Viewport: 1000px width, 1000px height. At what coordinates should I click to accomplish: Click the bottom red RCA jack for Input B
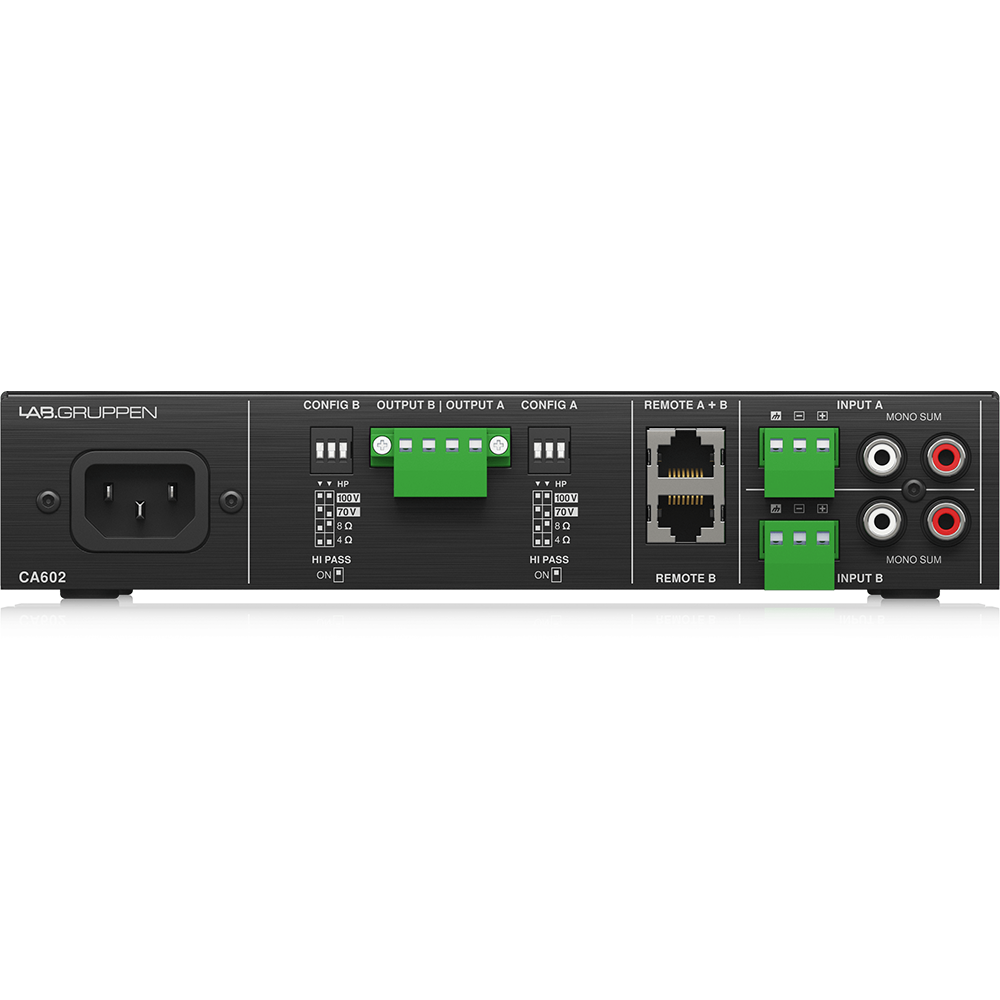pyautogui.click(x=944, y=520)
